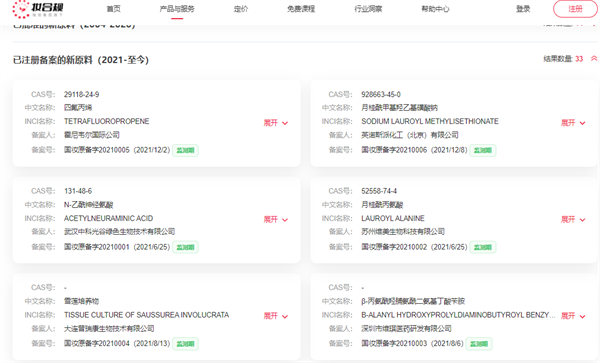Viewport: 600px width, 363px height.
Task: Click the INCI name TETRAFLUOROPROPENE
Action: (x=106, y=121)
